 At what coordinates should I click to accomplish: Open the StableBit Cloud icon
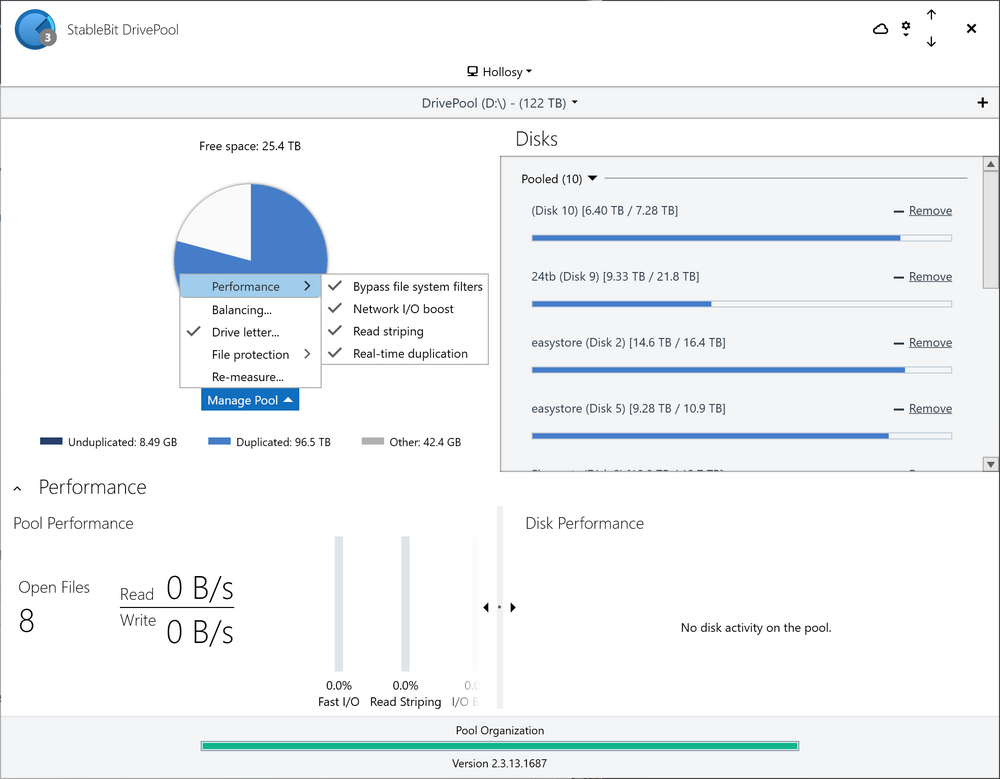tap(880, 29)
